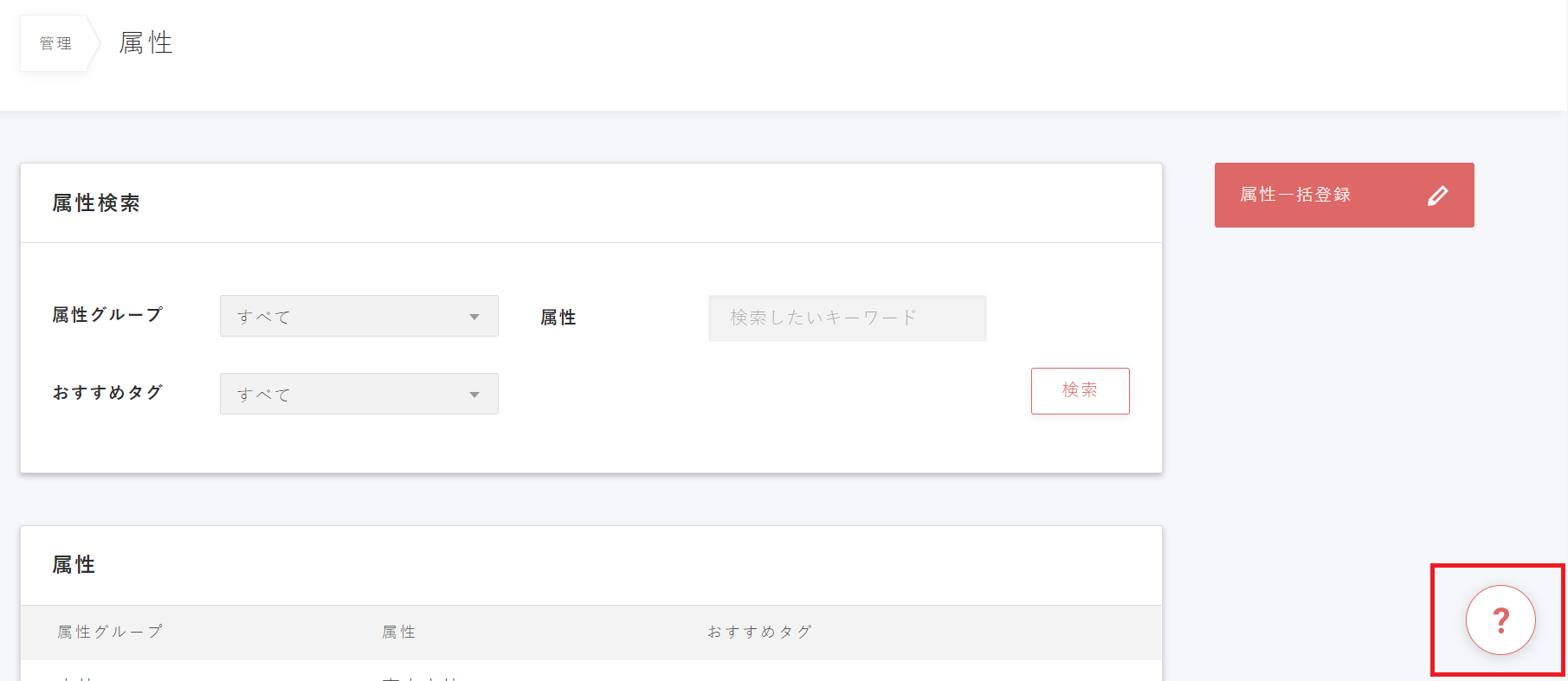
Task: Click the 属性グループ column header
Action: click(x=107, y=633)
